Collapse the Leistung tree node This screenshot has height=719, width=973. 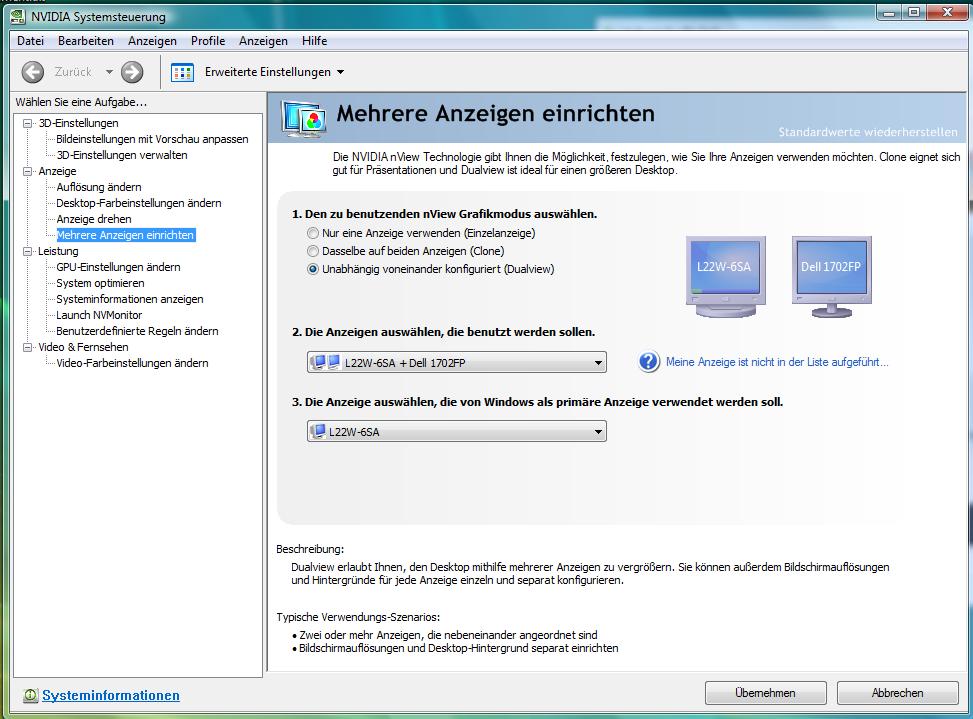pyautogui.click(x=27, y=251)
